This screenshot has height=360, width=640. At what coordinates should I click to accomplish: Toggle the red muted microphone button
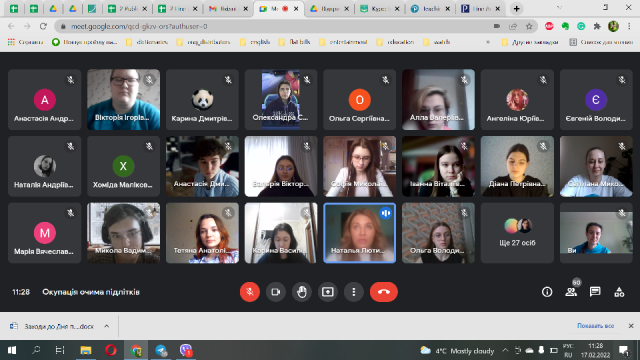[x=250, y=292]
